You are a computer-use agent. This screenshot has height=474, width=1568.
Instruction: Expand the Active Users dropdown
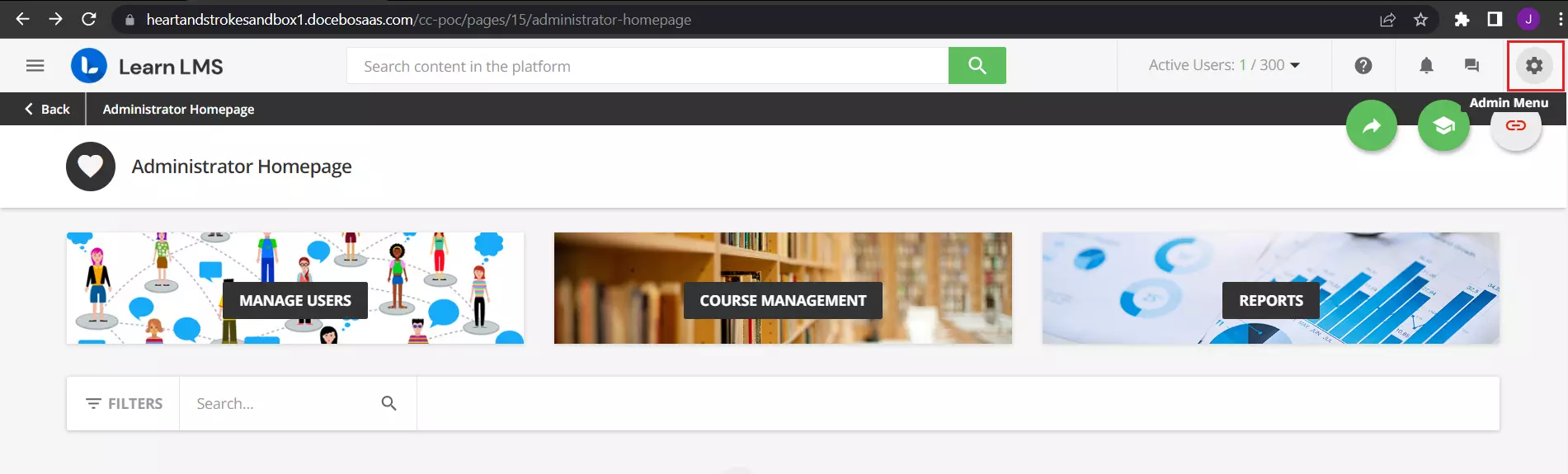[x=1224, y=65]
